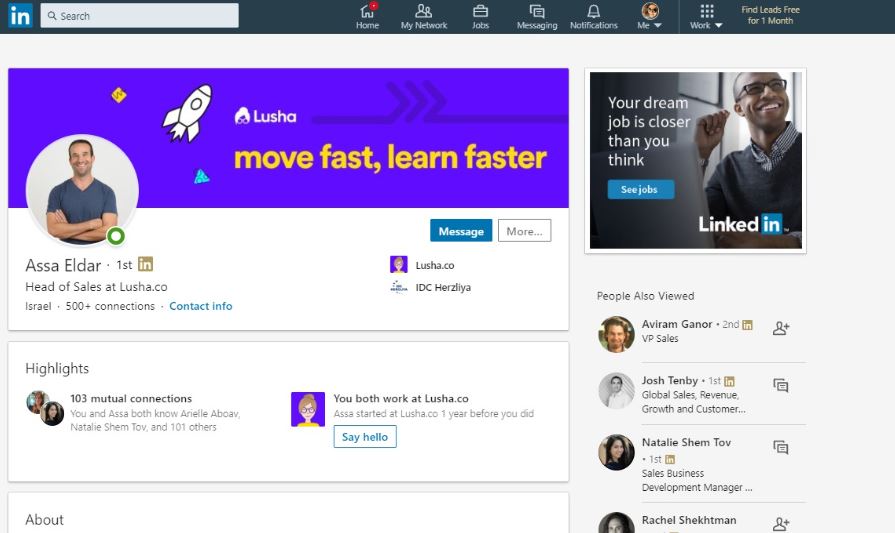Click the Head of Sales at Lusha.co headline
895x533 pixels.
(x=96, y=286)
